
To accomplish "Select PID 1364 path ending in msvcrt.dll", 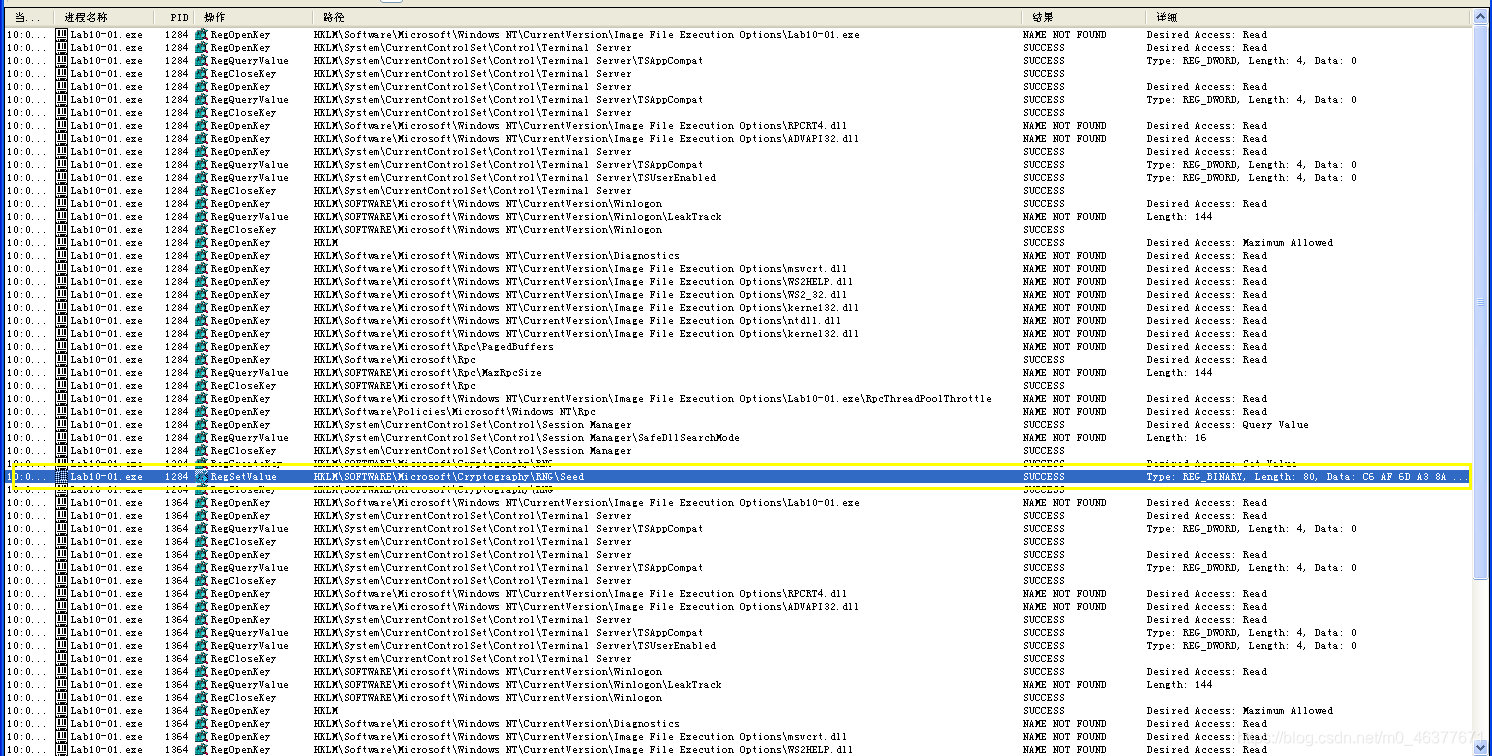I will (580, 737).
